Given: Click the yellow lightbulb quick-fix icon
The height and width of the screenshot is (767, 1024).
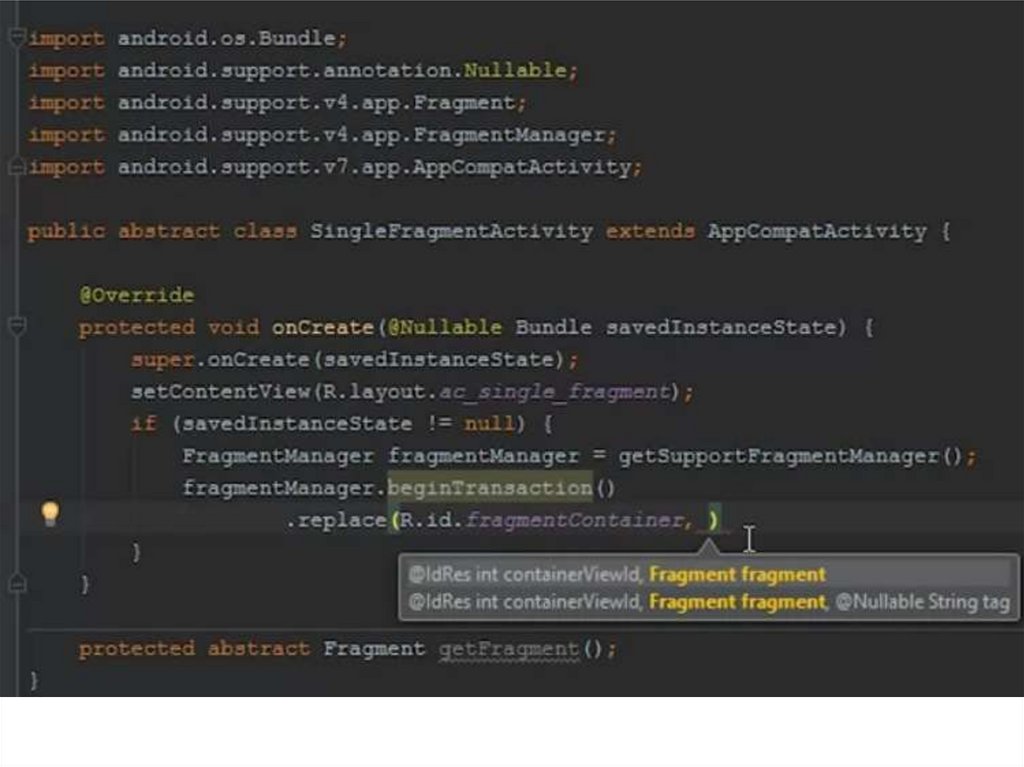Looking at the screenshot, I should pyautogui.click(x=49, y=515).
